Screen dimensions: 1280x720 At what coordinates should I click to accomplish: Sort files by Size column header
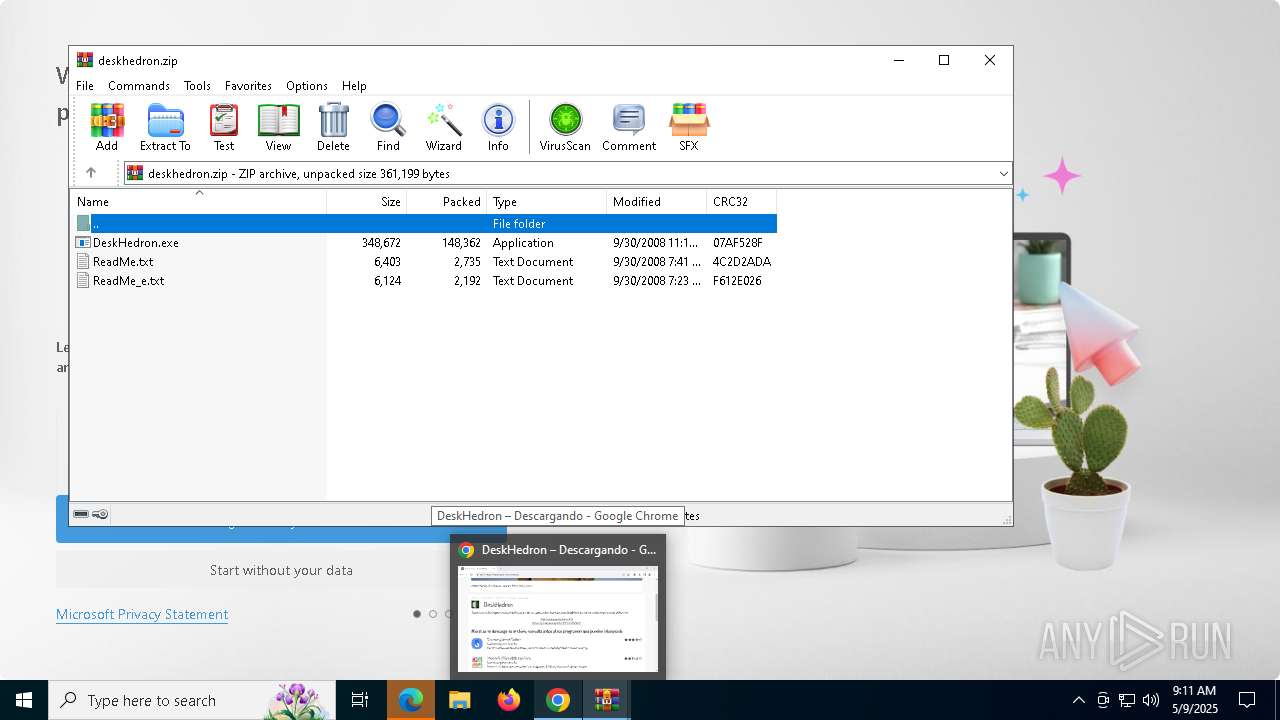[x=367, y=202]
